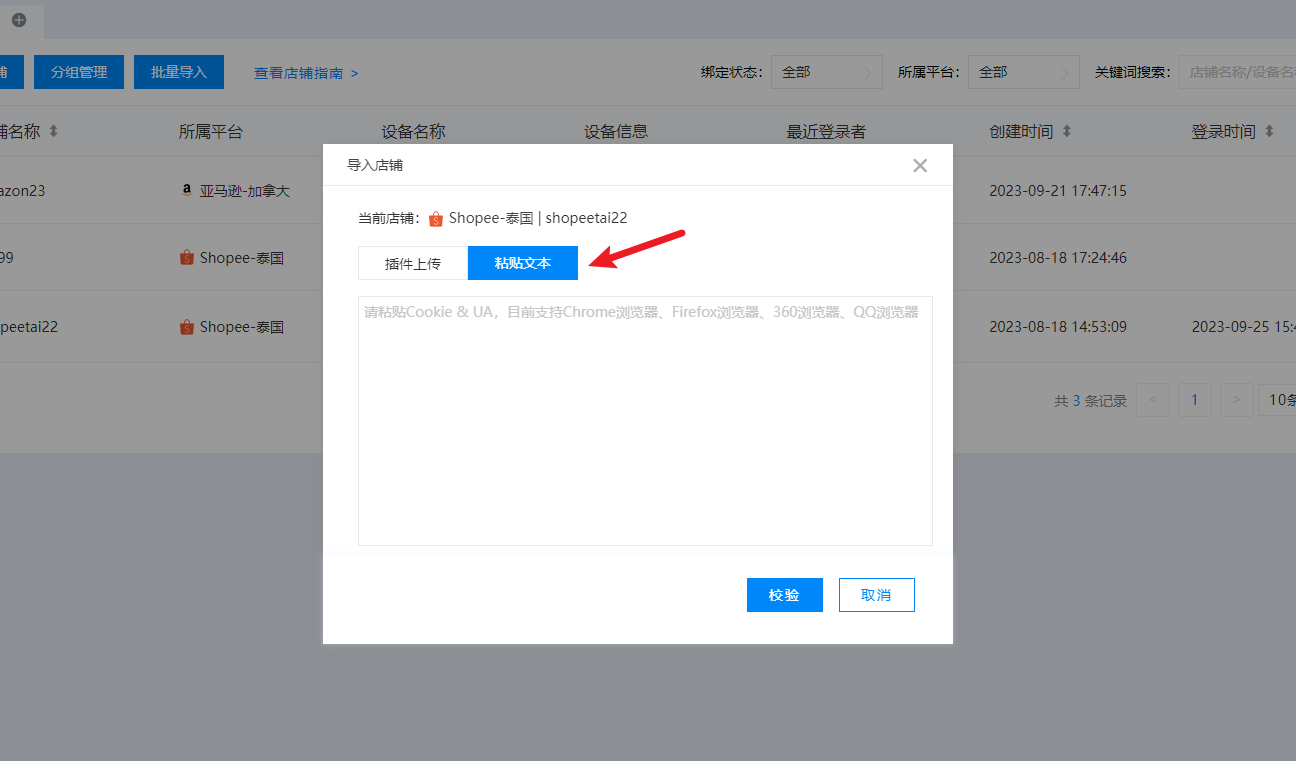1296x761 pixels.
Task: Open a new tab with plus icon
Action: (x=19, y=19)
